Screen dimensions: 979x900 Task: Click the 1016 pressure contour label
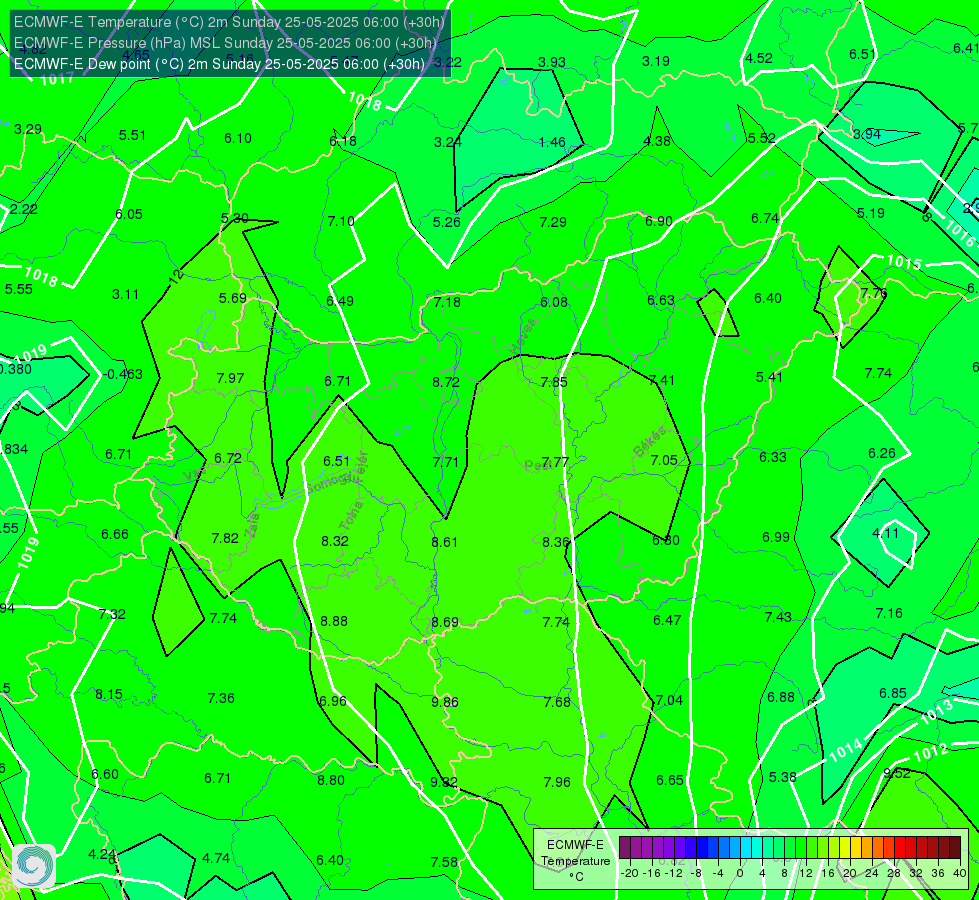click(958, 233)
